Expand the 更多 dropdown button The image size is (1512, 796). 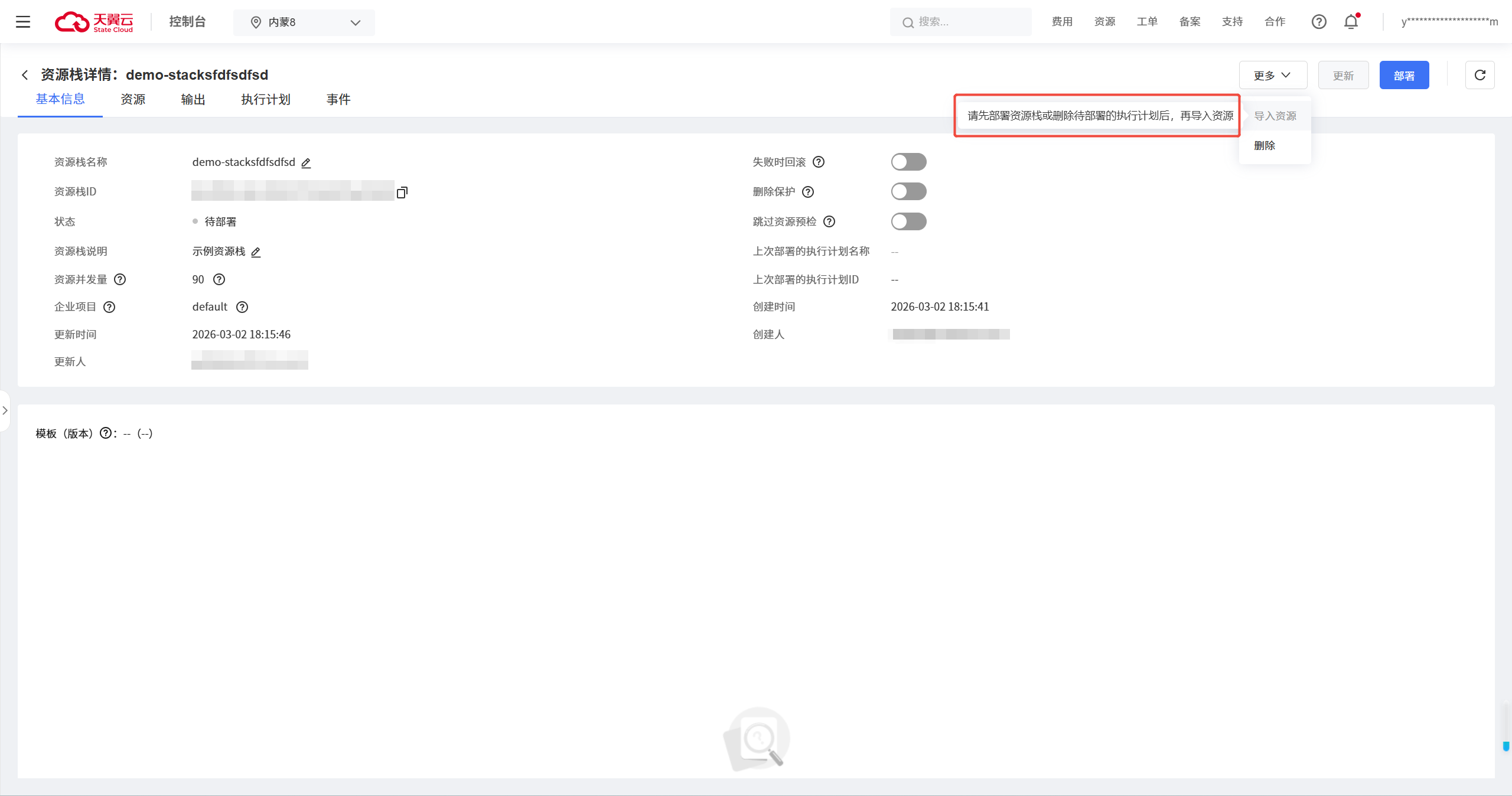[1273, 75]
